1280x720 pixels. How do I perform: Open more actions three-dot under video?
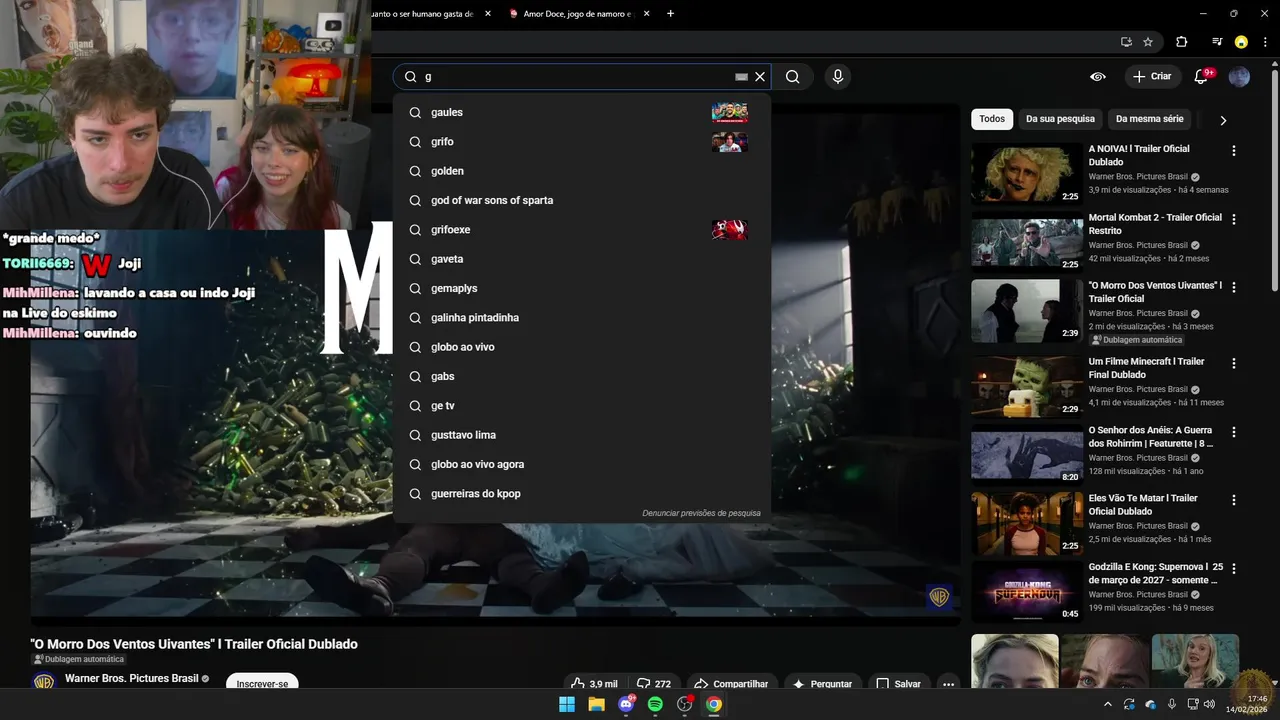[x=948, y=684]
